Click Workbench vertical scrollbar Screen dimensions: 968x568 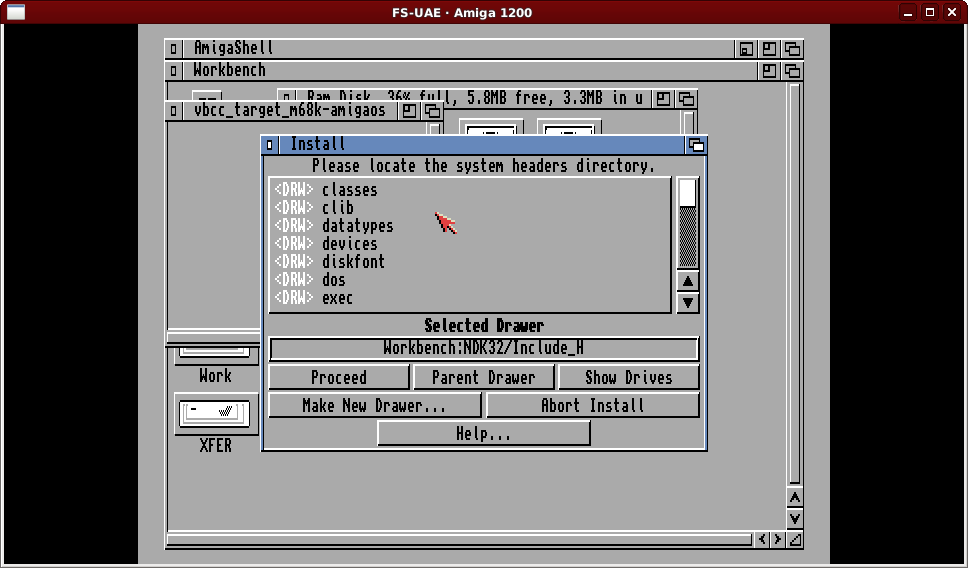[795, 284]
